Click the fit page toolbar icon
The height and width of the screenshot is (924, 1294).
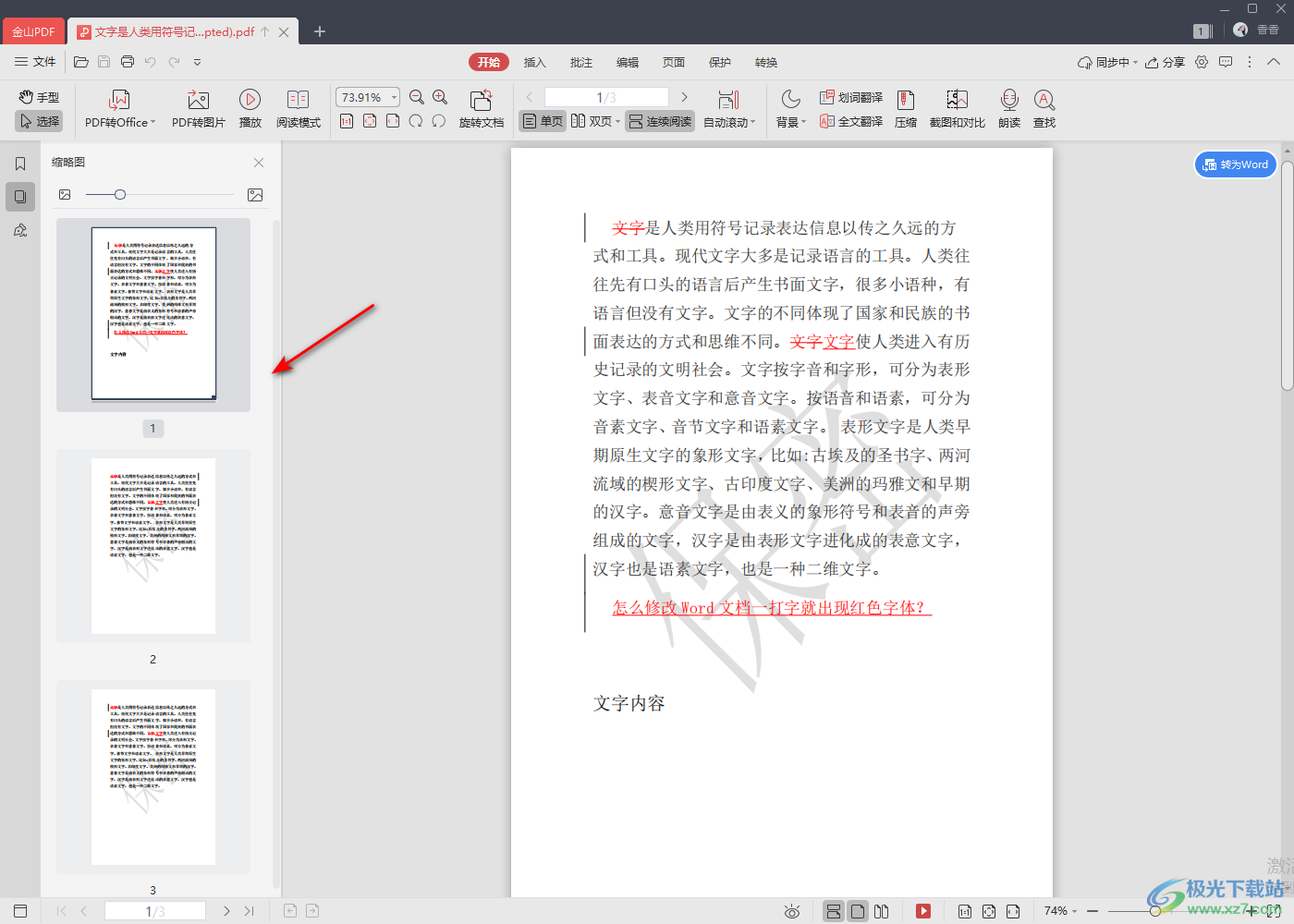tap(370, 121)
